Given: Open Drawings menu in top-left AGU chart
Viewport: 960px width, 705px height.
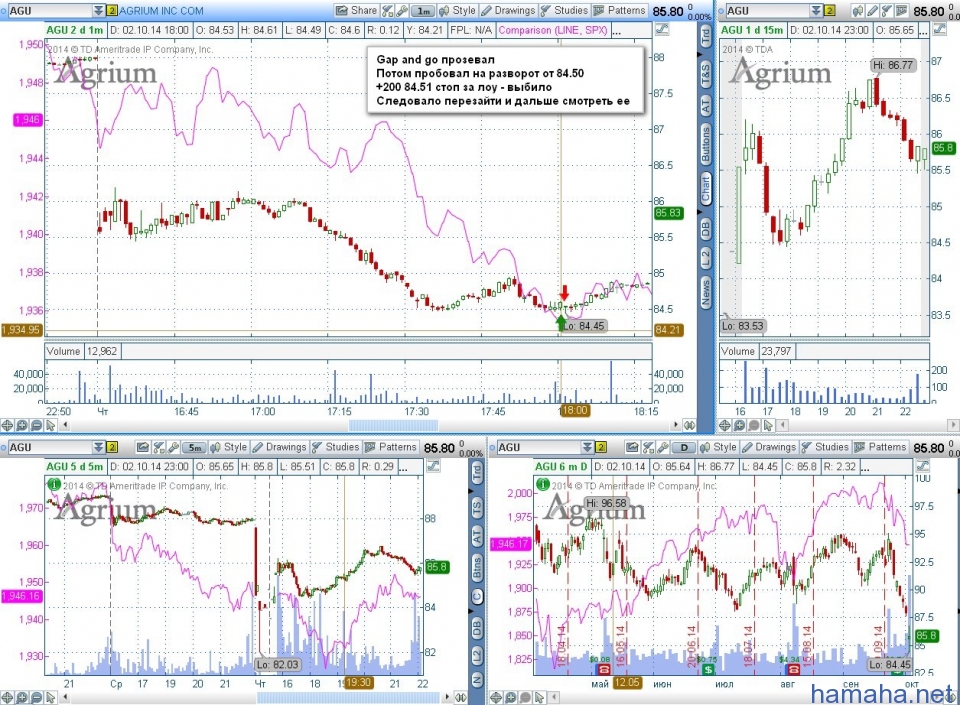Looking at the screenshot, I should pos(508,10).
